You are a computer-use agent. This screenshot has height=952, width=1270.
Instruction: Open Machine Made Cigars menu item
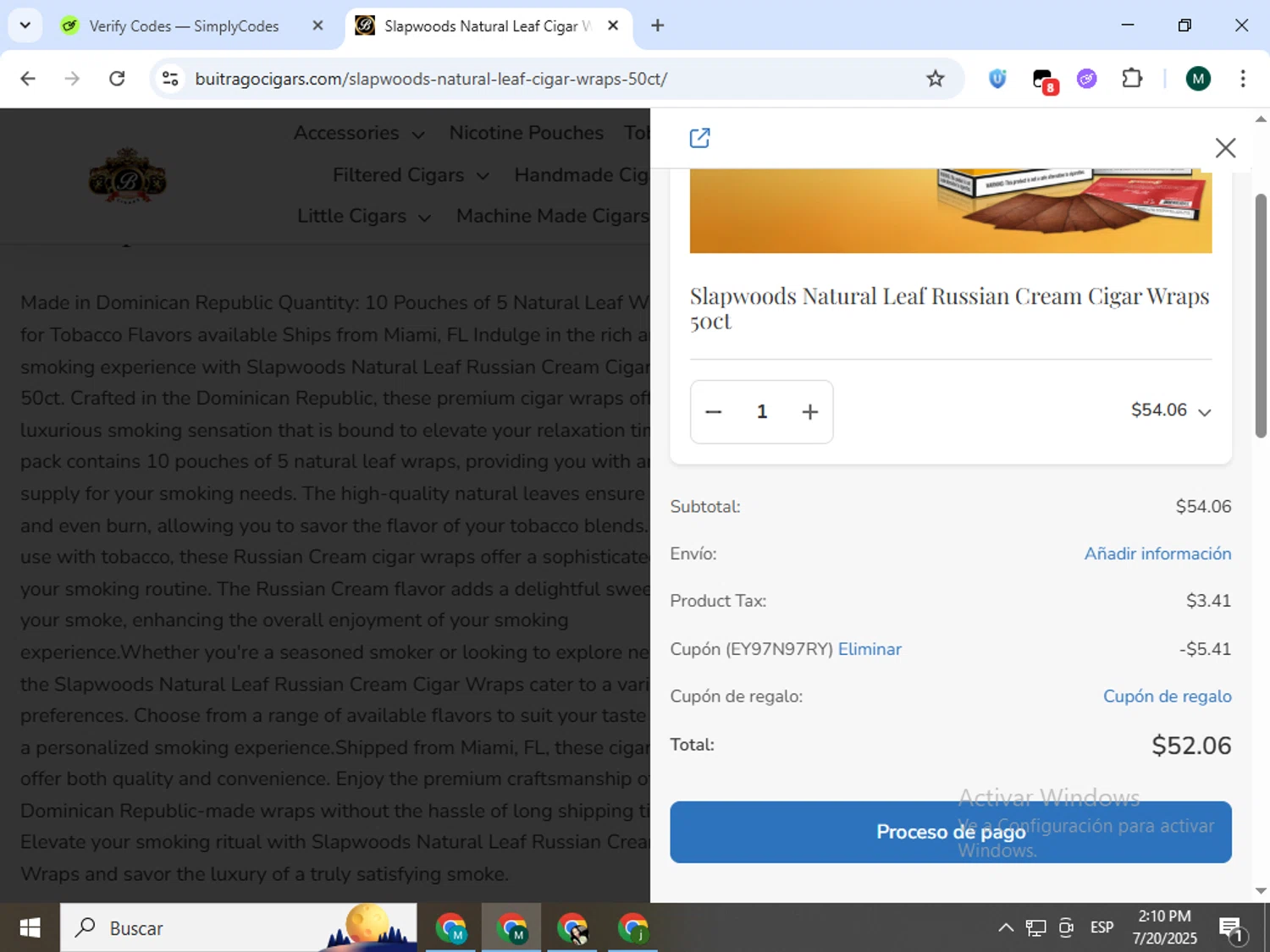pos(553,217)
